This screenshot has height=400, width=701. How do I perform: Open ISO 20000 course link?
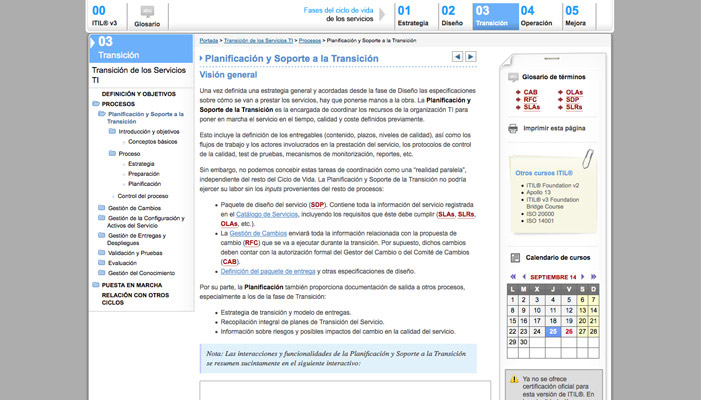(540, 214)
